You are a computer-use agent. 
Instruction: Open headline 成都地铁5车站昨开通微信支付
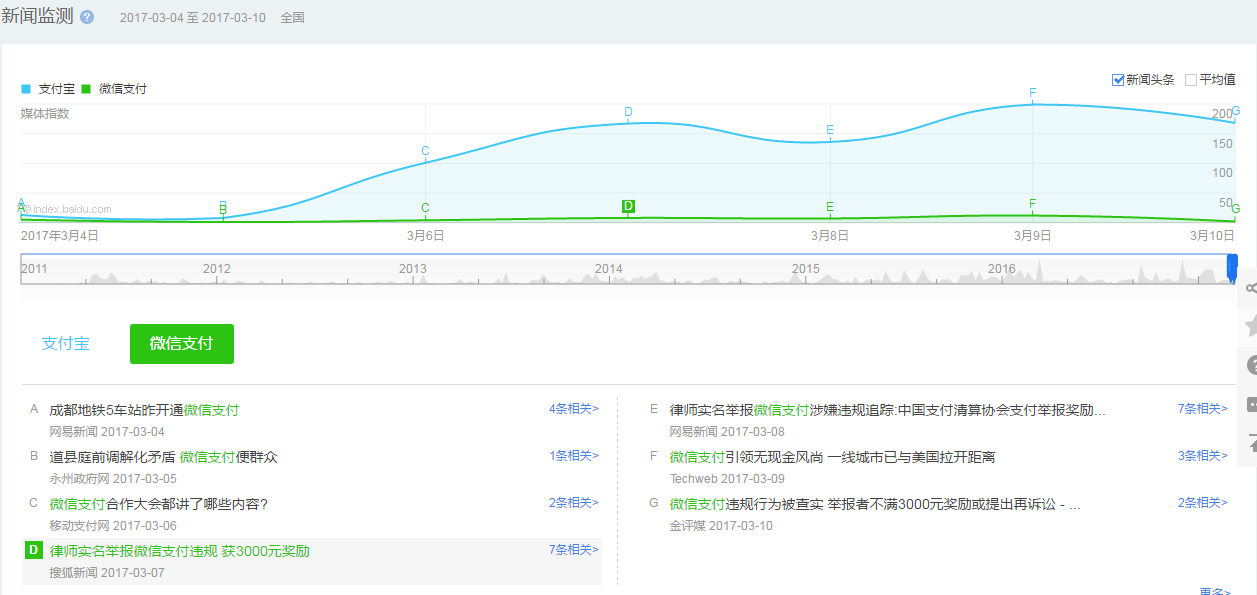point(144,410)
